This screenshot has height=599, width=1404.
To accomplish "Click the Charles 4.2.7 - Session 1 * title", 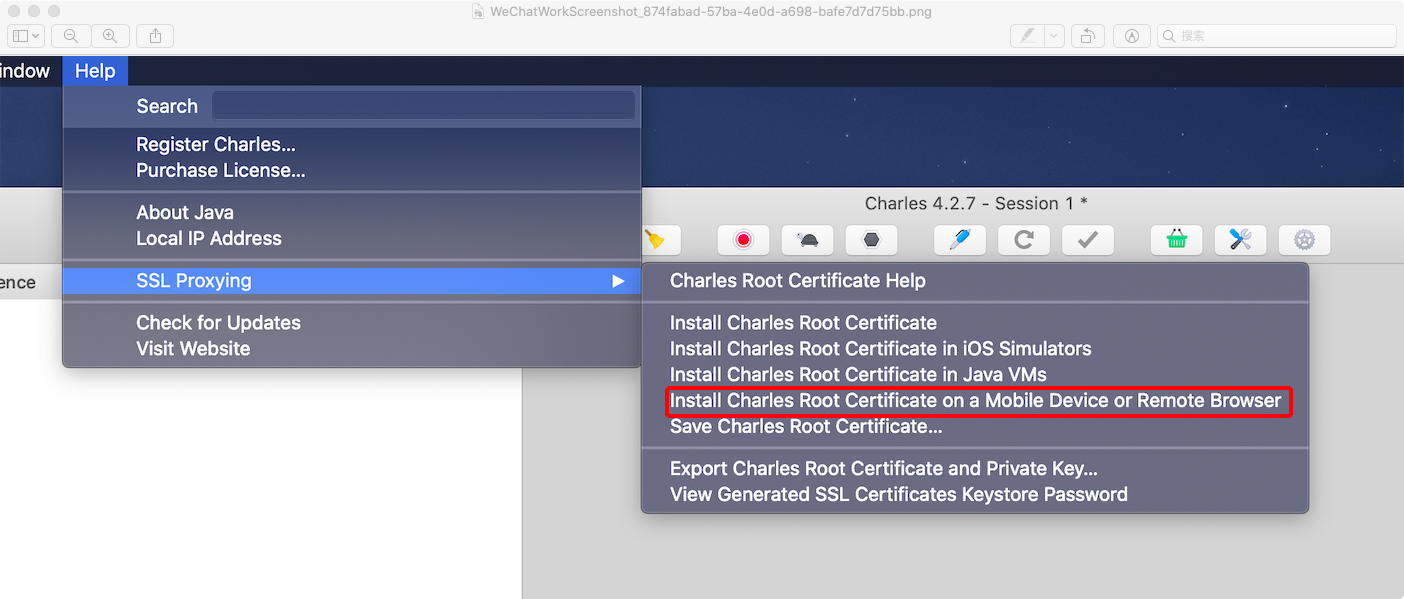I will [976, 204].
